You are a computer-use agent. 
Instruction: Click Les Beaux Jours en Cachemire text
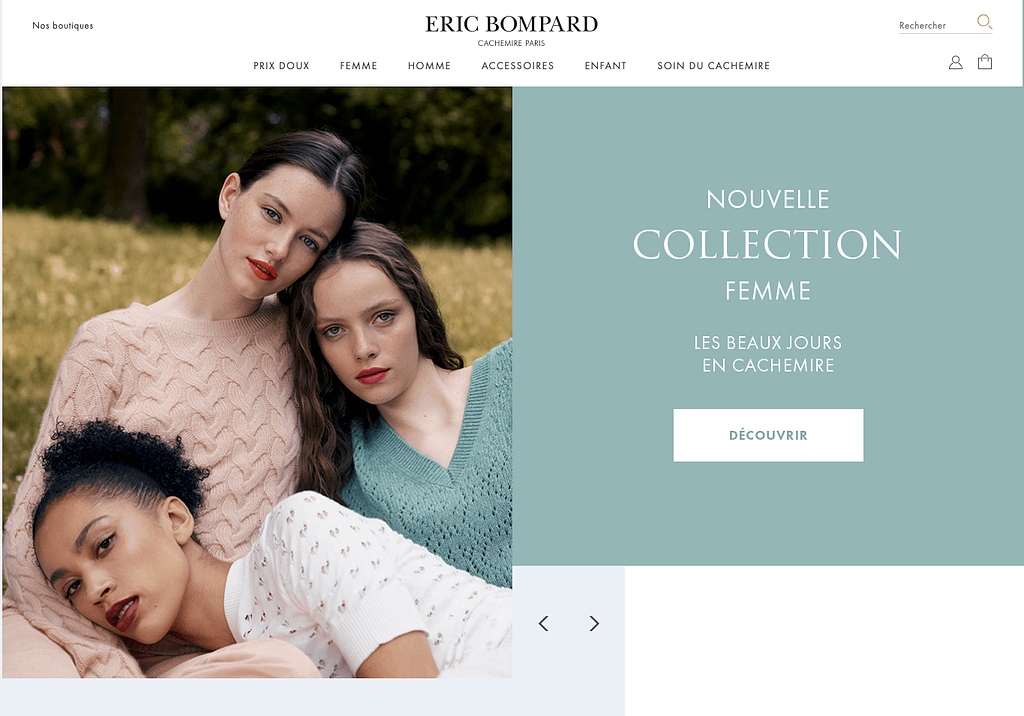click(x=768, y=353)
